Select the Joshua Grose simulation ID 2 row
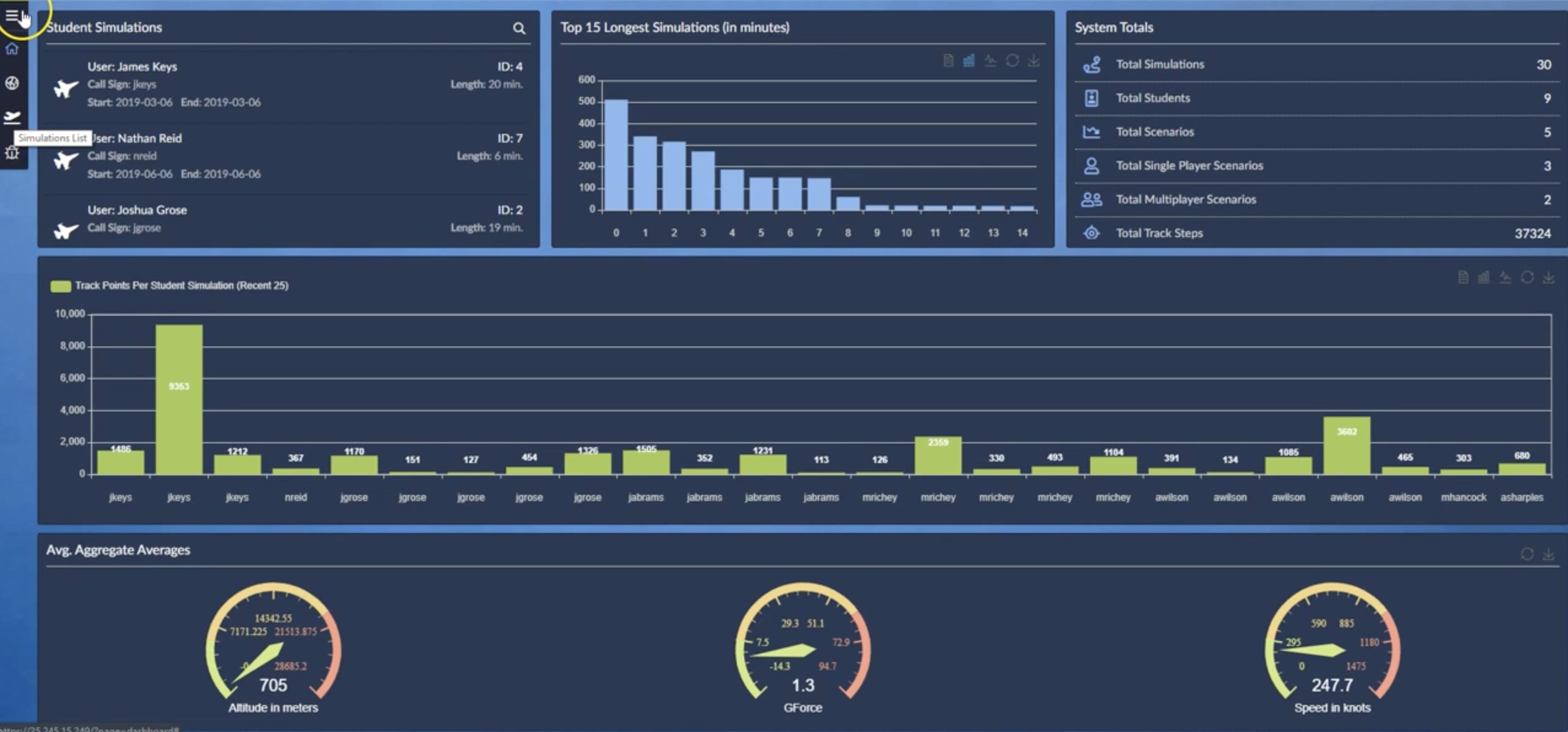Viewport: 1568px width, 732px height. coord(287,222)
